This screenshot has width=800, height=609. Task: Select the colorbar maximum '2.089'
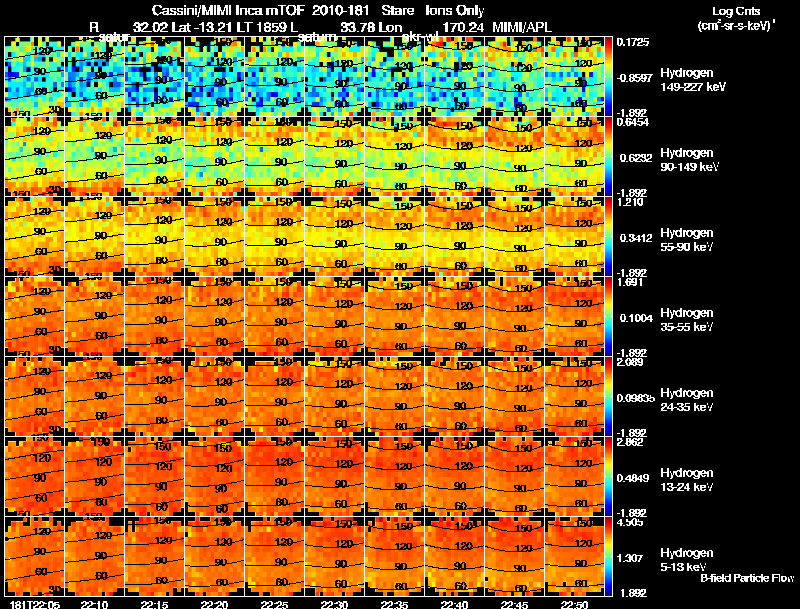point(630,362)
